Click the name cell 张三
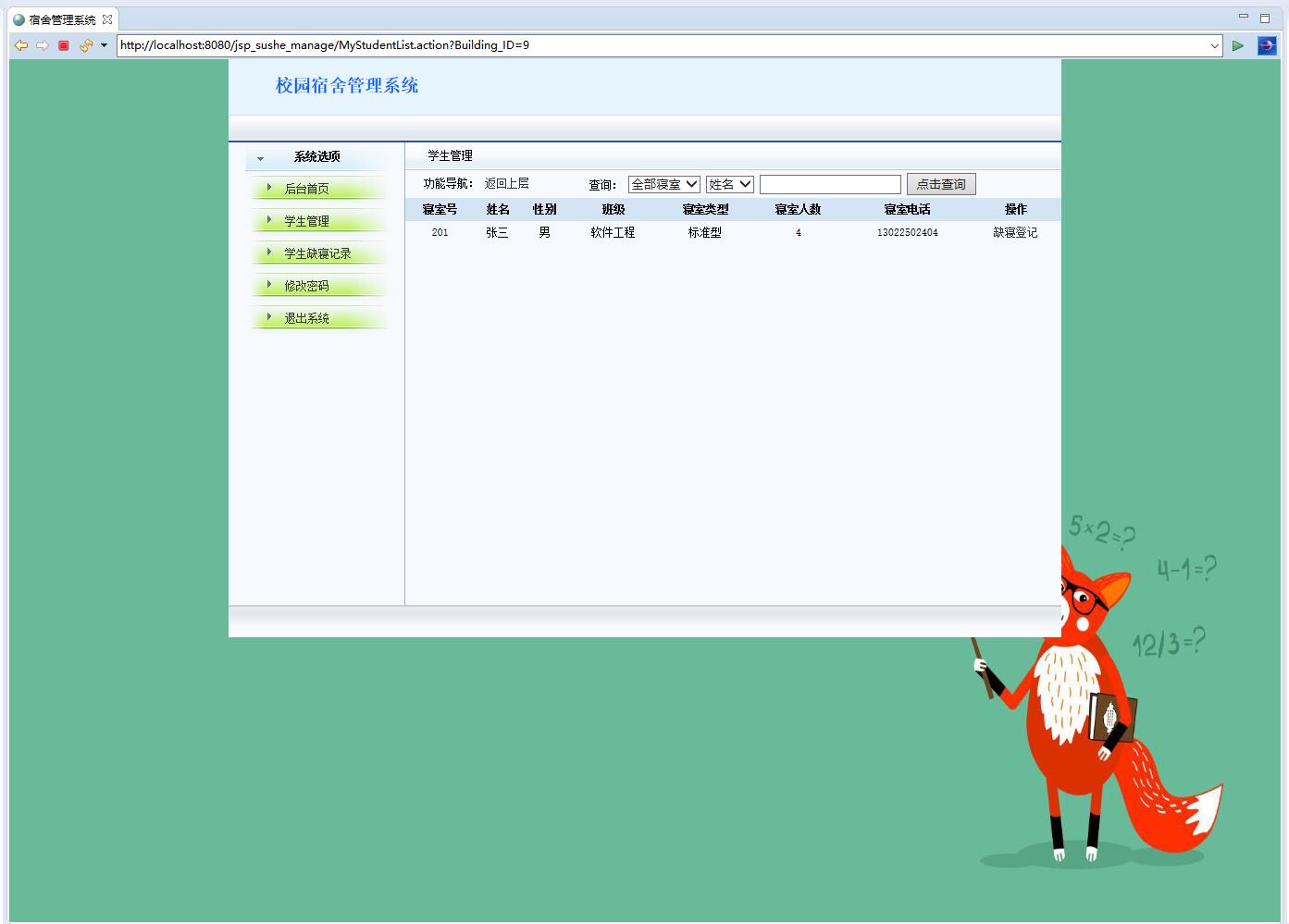Viewport: 1289px width, 924px height. click(497, 233)
